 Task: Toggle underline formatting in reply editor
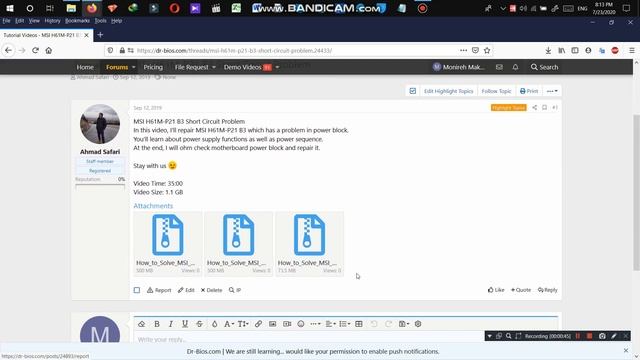pyautogui.click(x=185, y=324)
